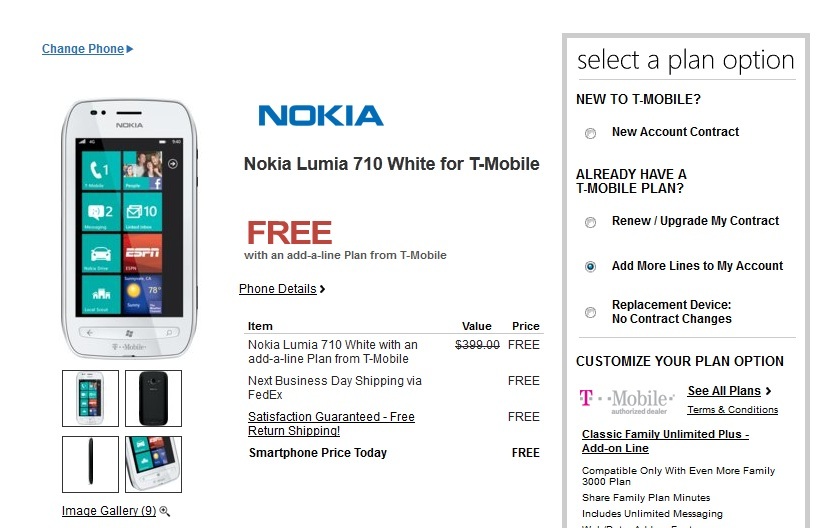Image resolution: width=825 pixels, height=528 pixels.
Task: Open Classic Family Unlimited Plus Add-on Line
Action: click(666, 441)
